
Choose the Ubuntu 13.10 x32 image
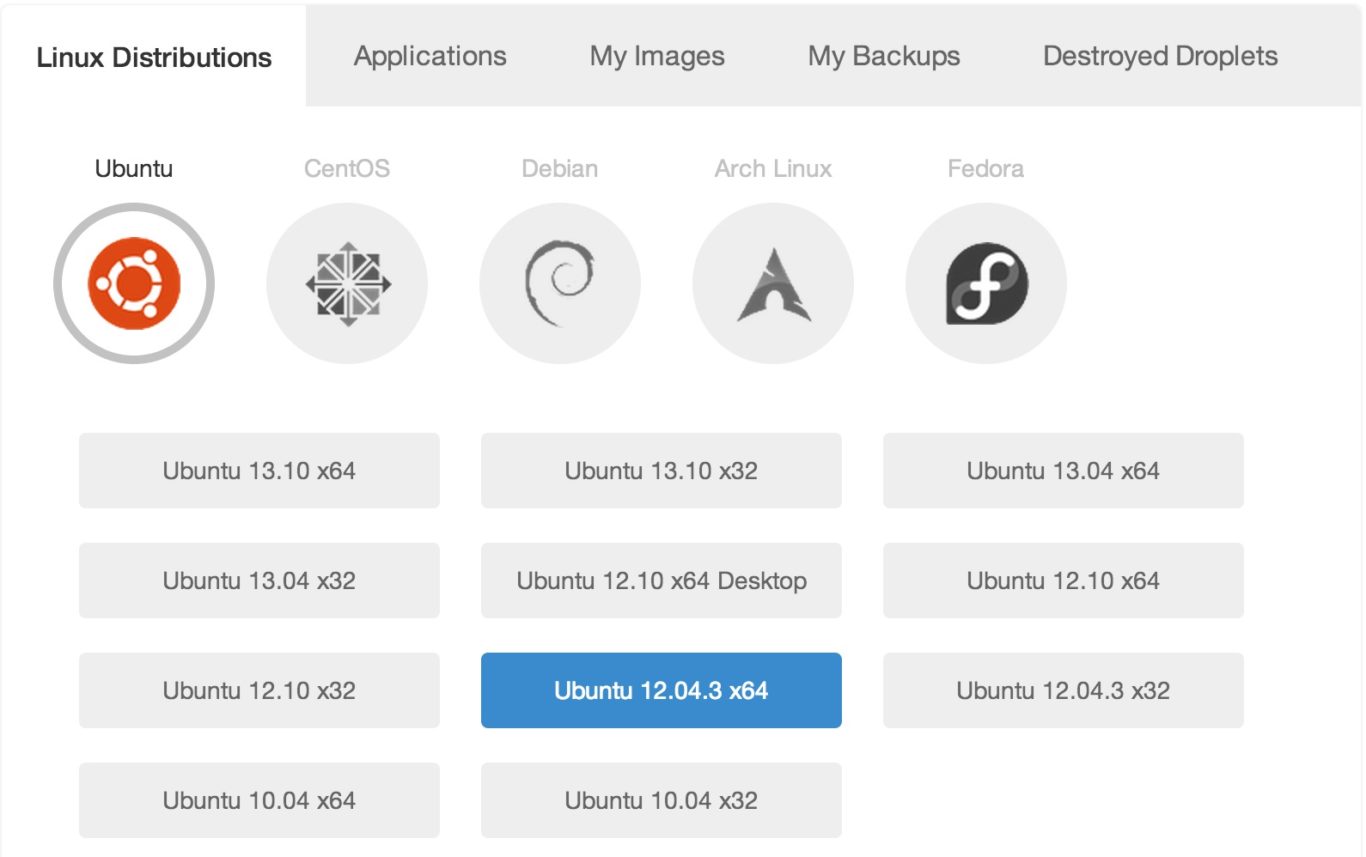click(661, 470)
